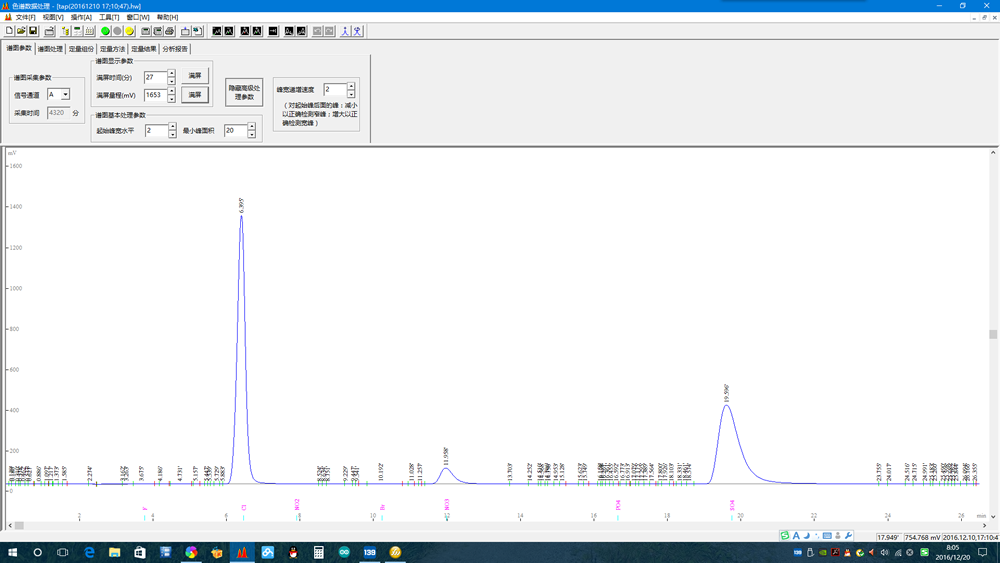Expand the 信号通道 channel dropdown
The width and height of the screenshot is (1000, 563).
coord(65,94)
